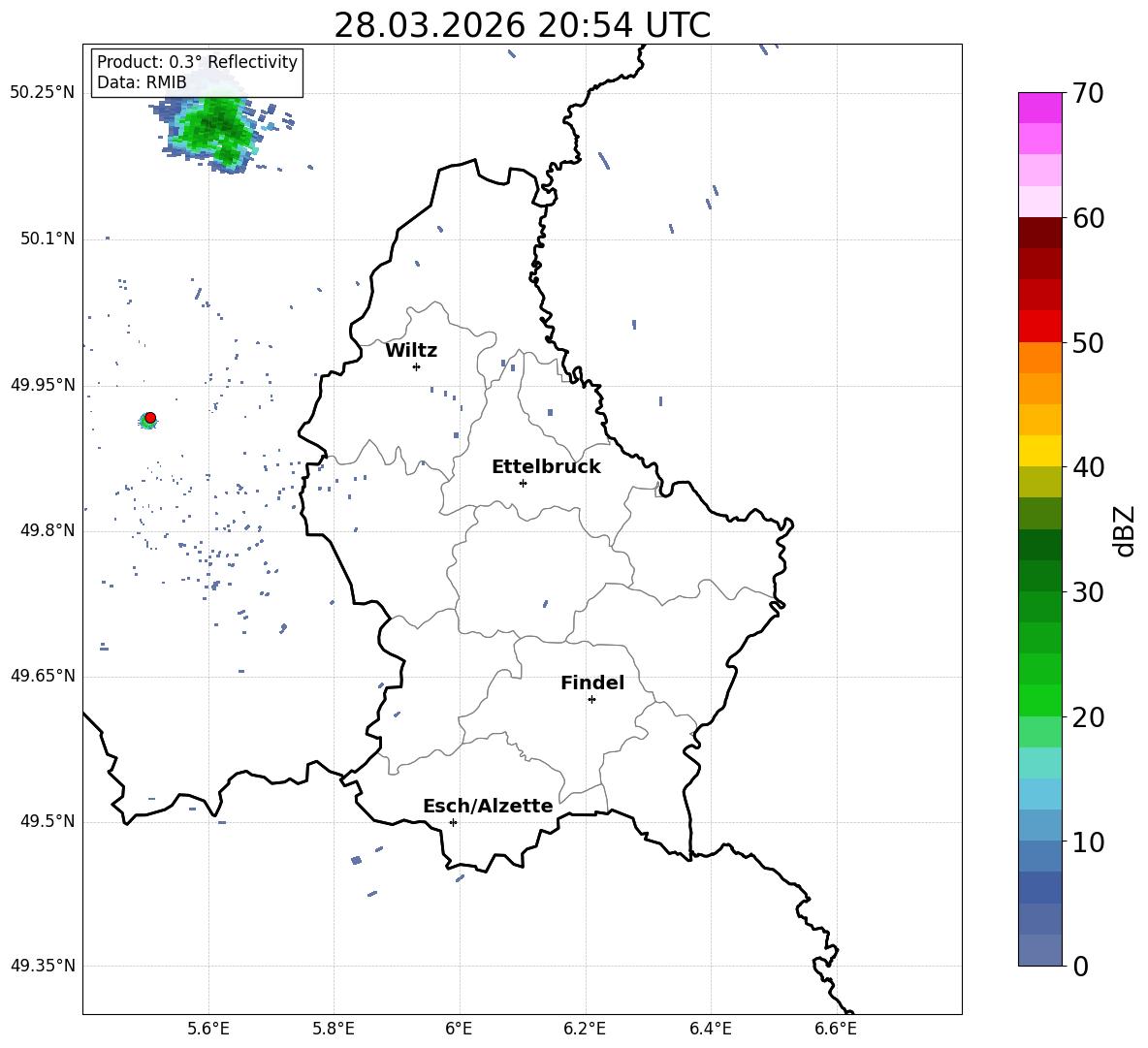Click the 0 tick on the colorbar
This screenshot has height=1048, width=1148.
[1080, 966]
